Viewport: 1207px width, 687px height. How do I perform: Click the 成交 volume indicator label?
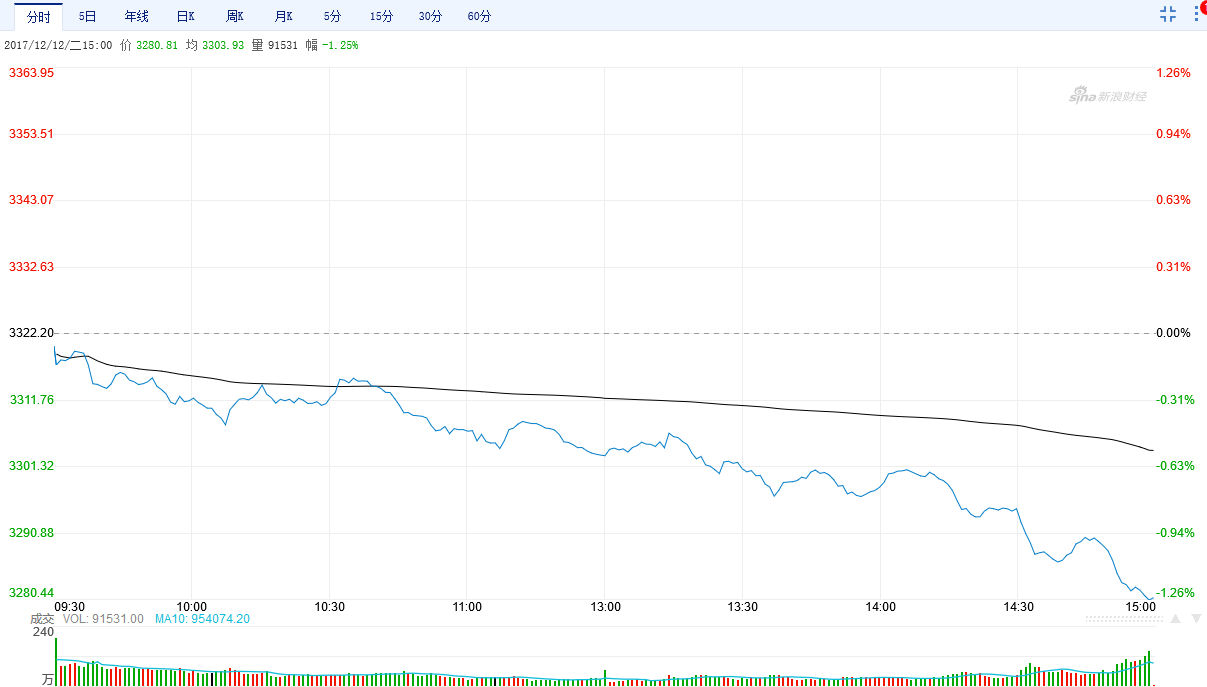40,619
